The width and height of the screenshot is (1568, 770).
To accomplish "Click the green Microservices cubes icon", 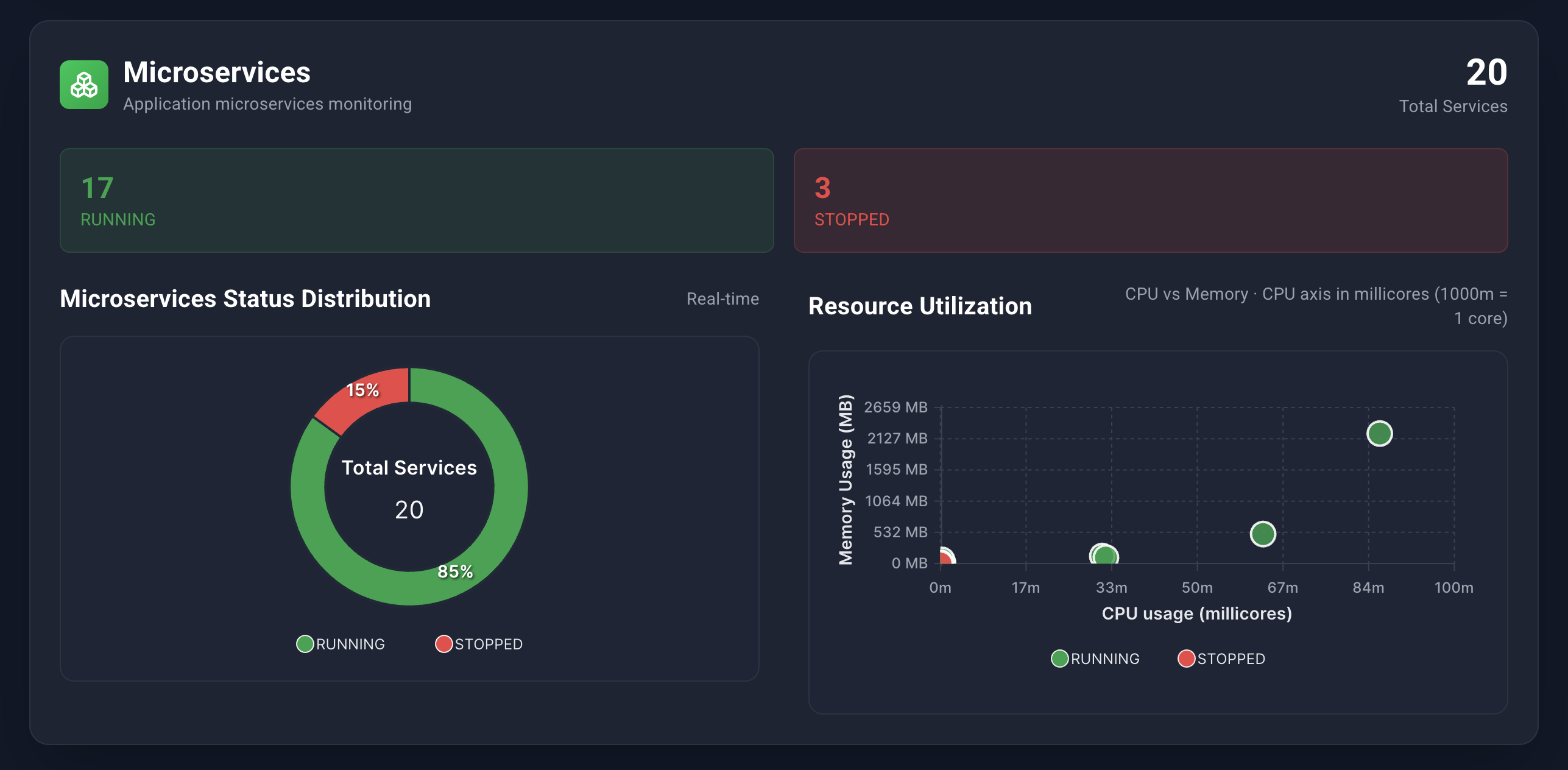I will 84,85.
